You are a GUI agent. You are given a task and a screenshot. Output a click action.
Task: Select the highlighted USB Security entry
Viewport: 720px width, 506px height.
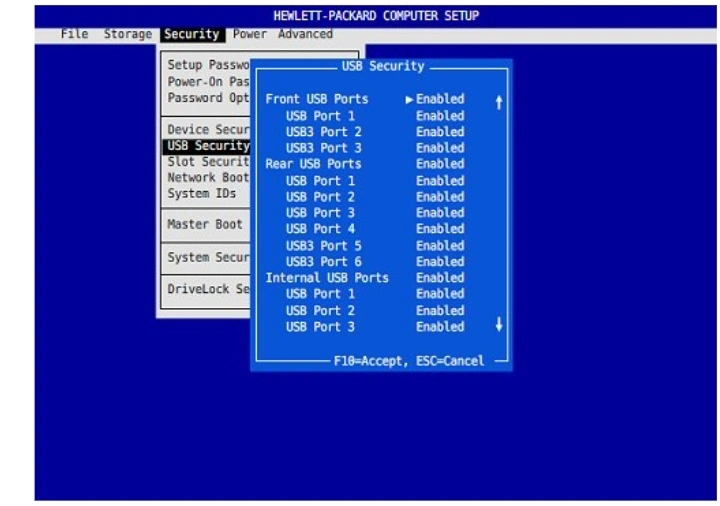(207, 146)
